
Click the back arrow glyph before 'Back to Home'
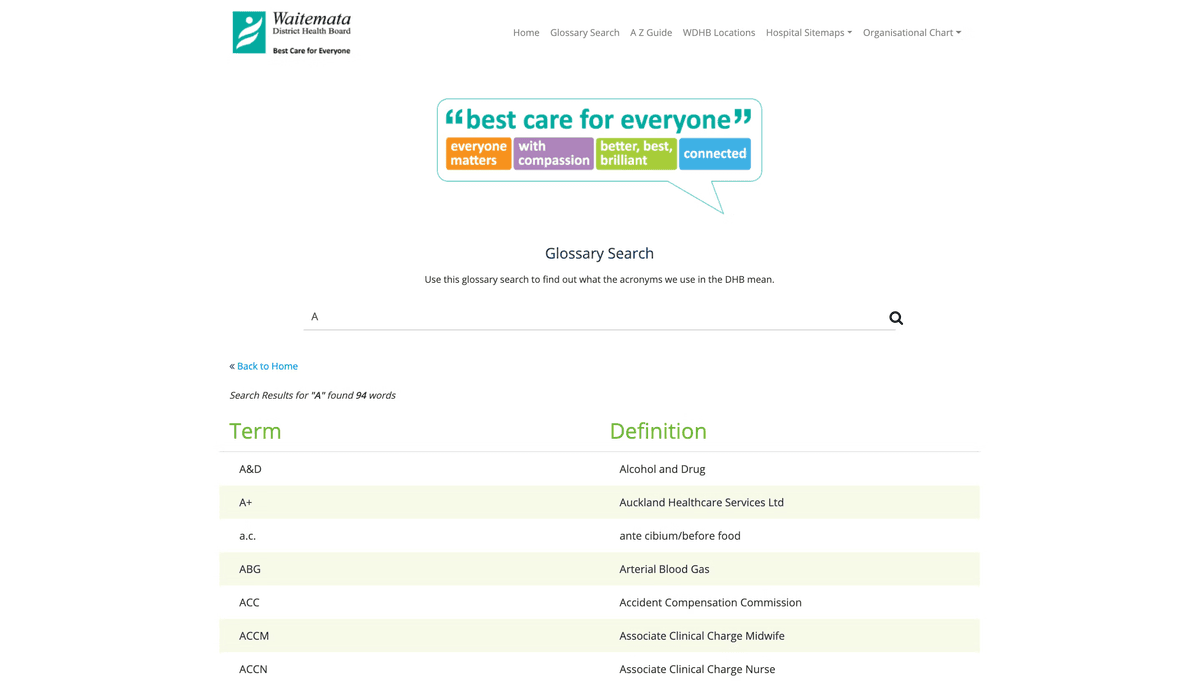click(x=233, y=366)
